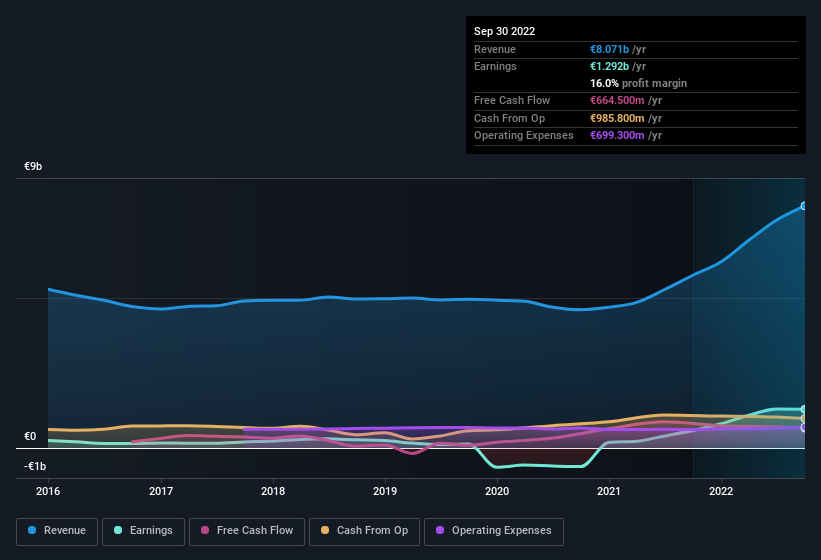
Task: Click the 2016 x-axis label
Action: pos(48,491)
